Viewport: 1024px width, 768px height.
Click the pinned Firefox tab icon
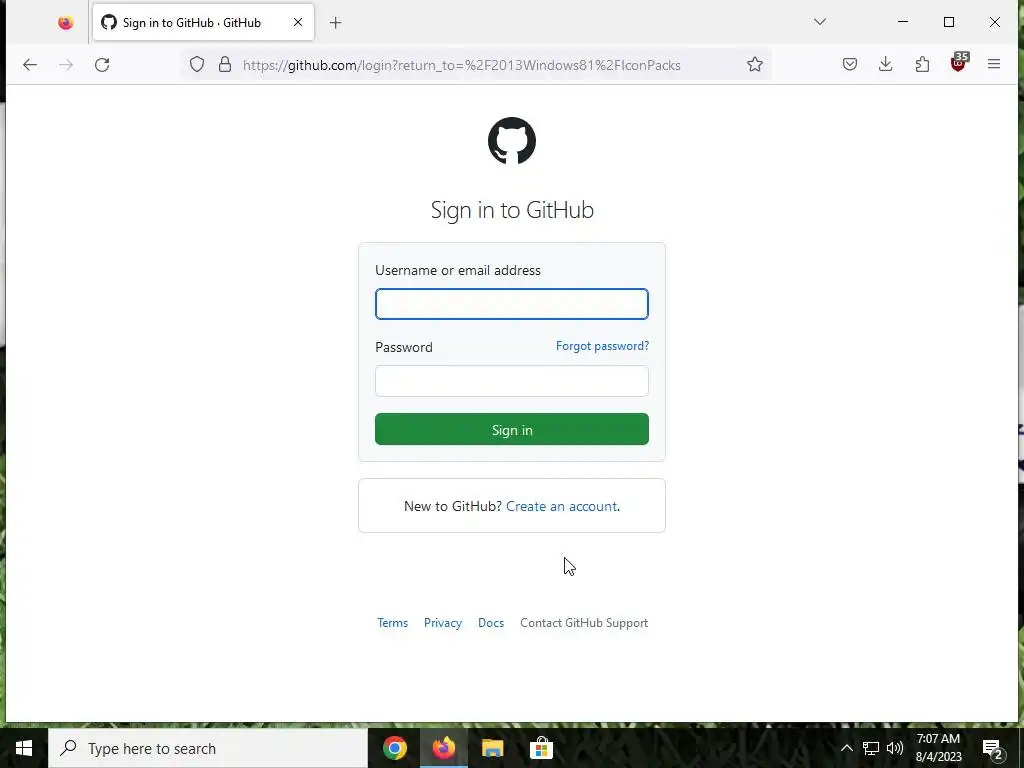65,23
